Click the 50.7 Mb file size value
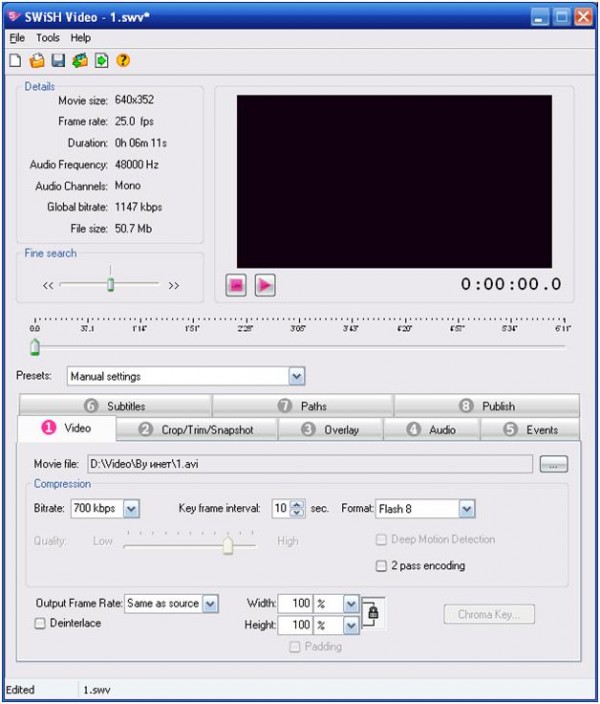600x704 pixels. (x=133, y=229)
